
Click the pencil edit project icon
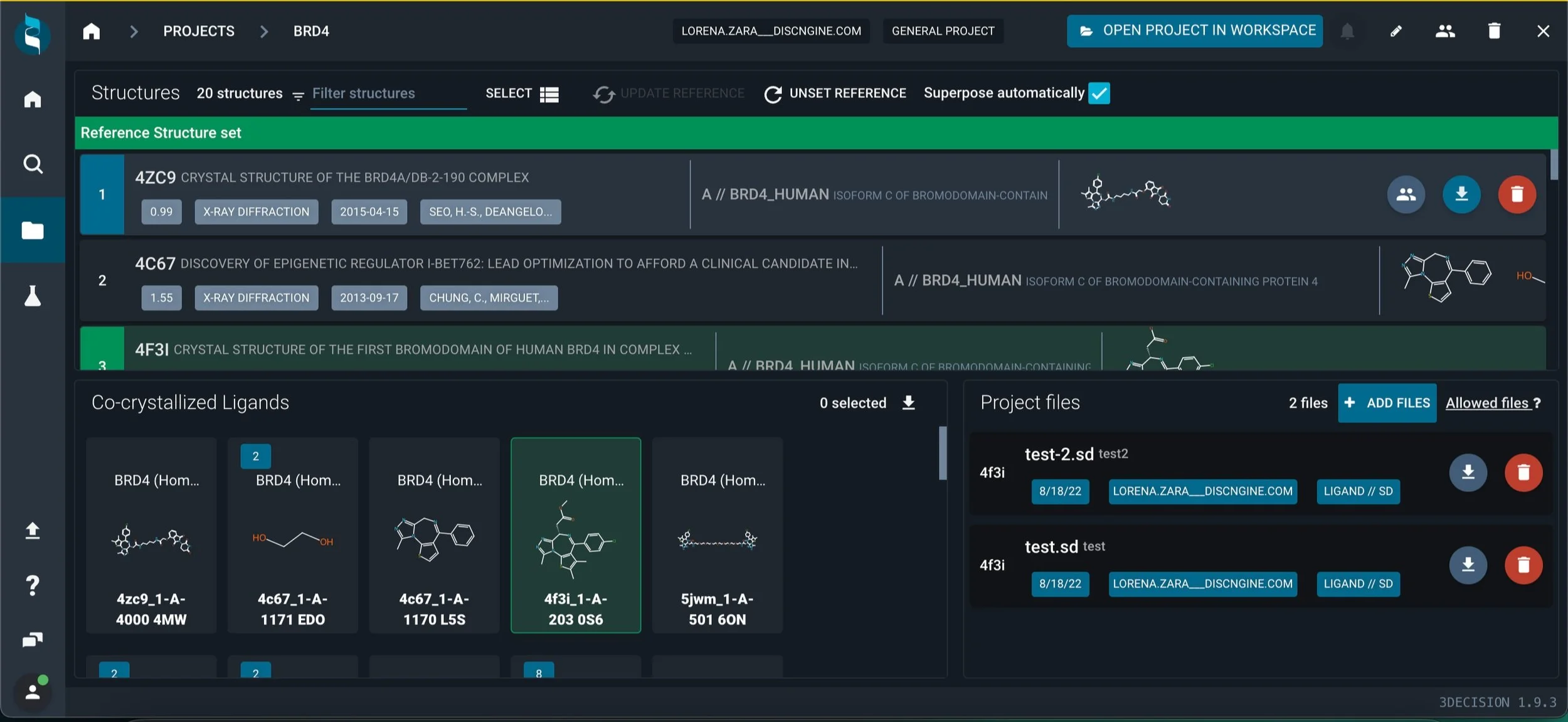[x=1396, y=31]
